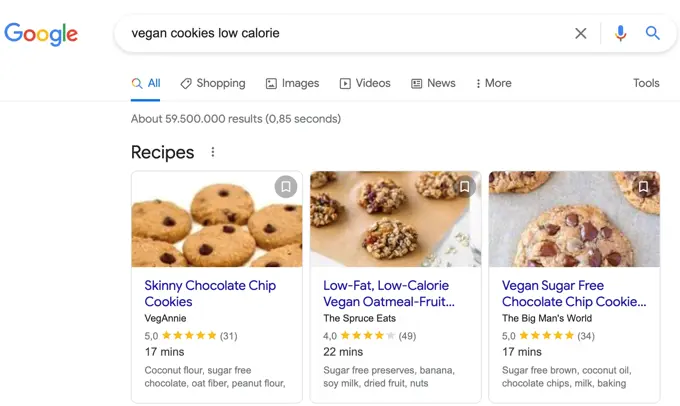680x406 pixels.
Task: Switch to the Shopping tab
Action: (x=213, y=83)
